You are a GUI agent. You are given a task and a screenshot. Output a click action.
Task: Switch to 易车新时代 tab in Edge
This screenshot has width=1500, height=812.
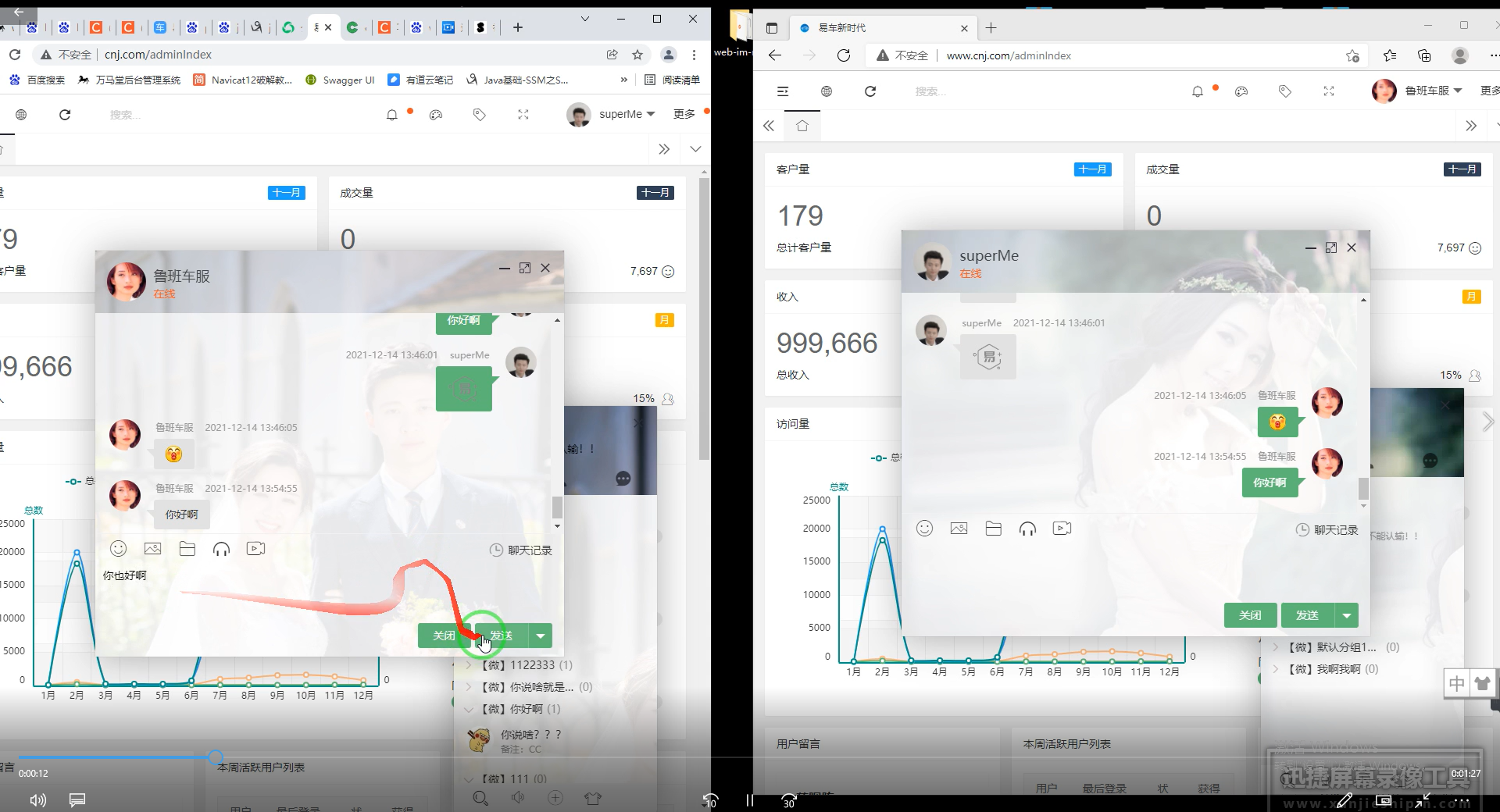coord(882,28)
